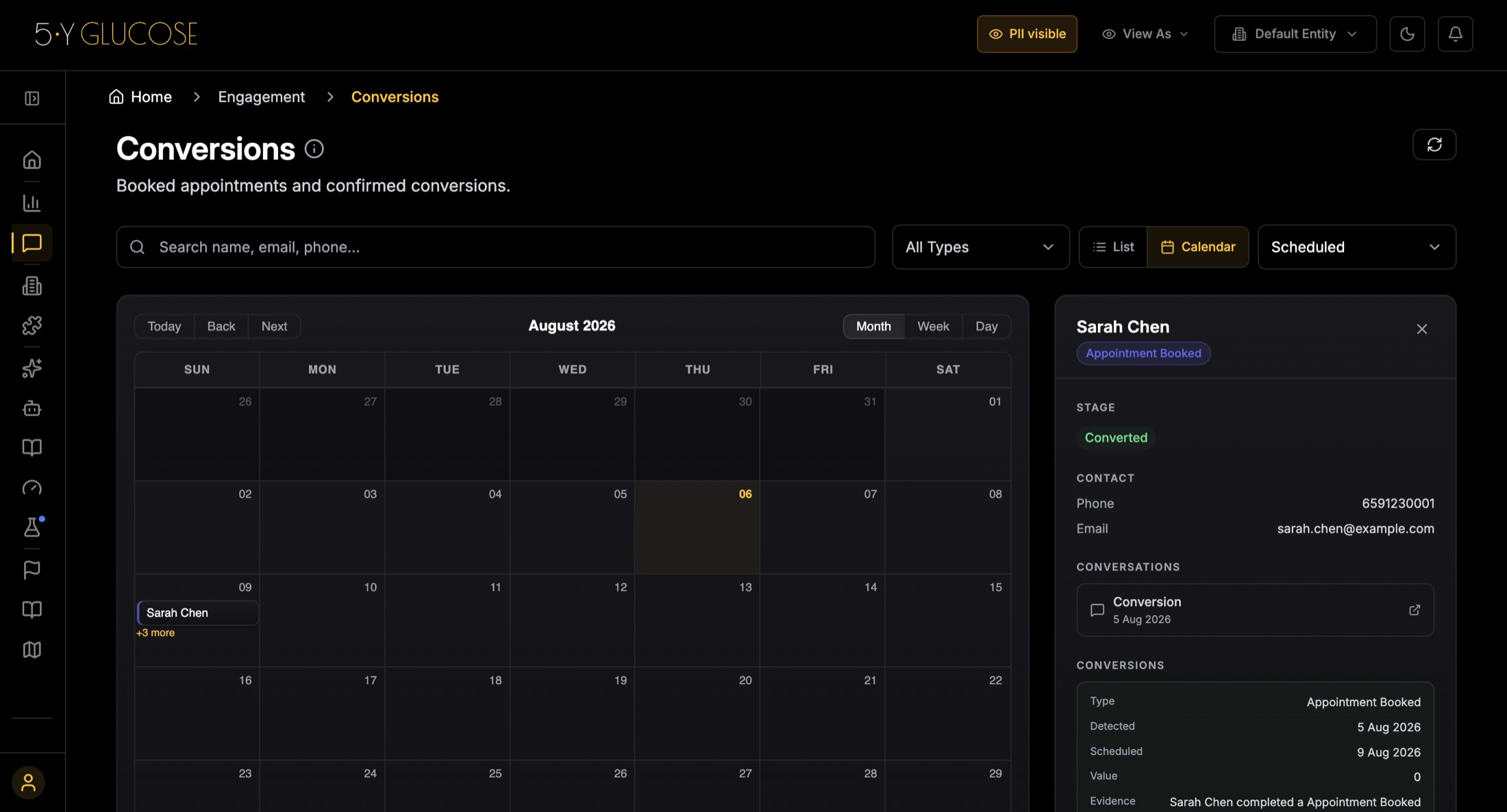The width and height of the screenshot is (1507, 812).
Task: Go to Home breadcrumb
Action: coord(140,97)
